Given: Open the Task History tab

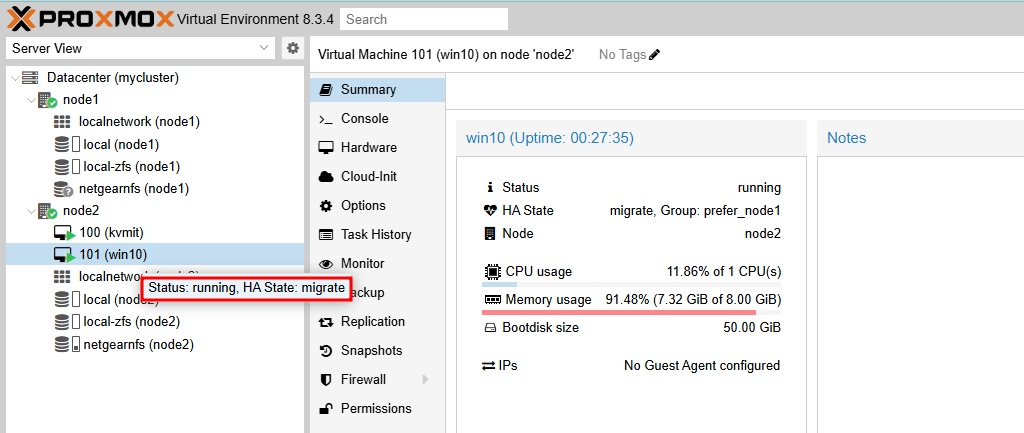Looking at the screenshot, I should pos(377,234).
